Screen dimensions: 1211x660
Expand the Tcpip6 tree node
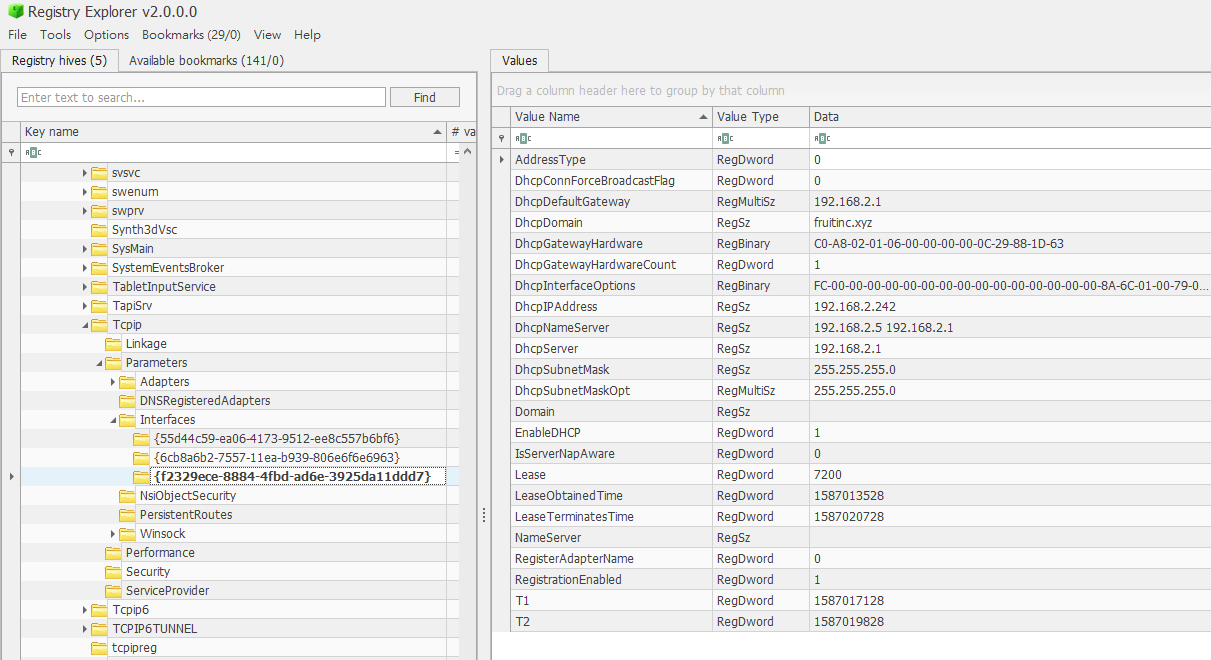pyautogui.click(x=85, y=610)
